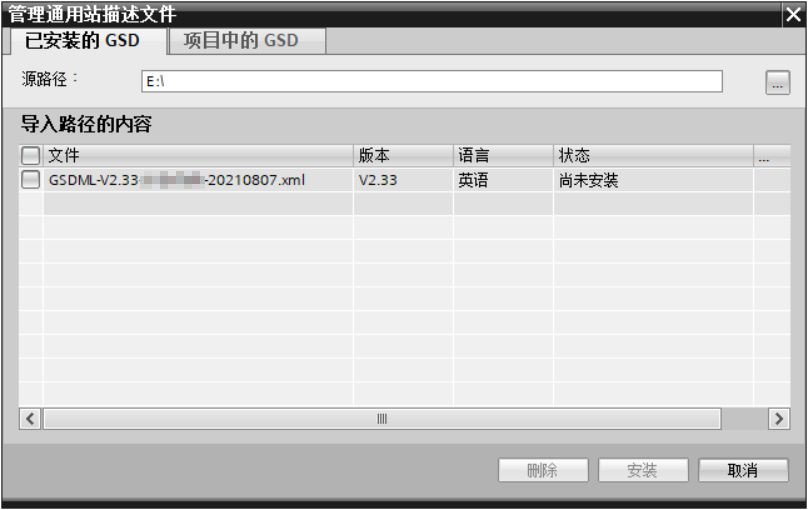Screen dimensions: 808x510
Task: Select the GSDML-V2.33 xml file name
Action: click(177, 180)
